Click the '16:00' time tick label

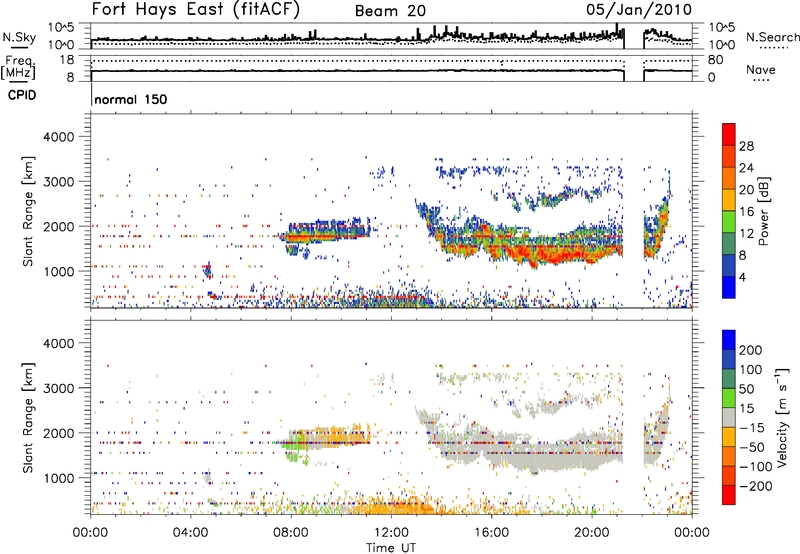click(x=491, y=533)
